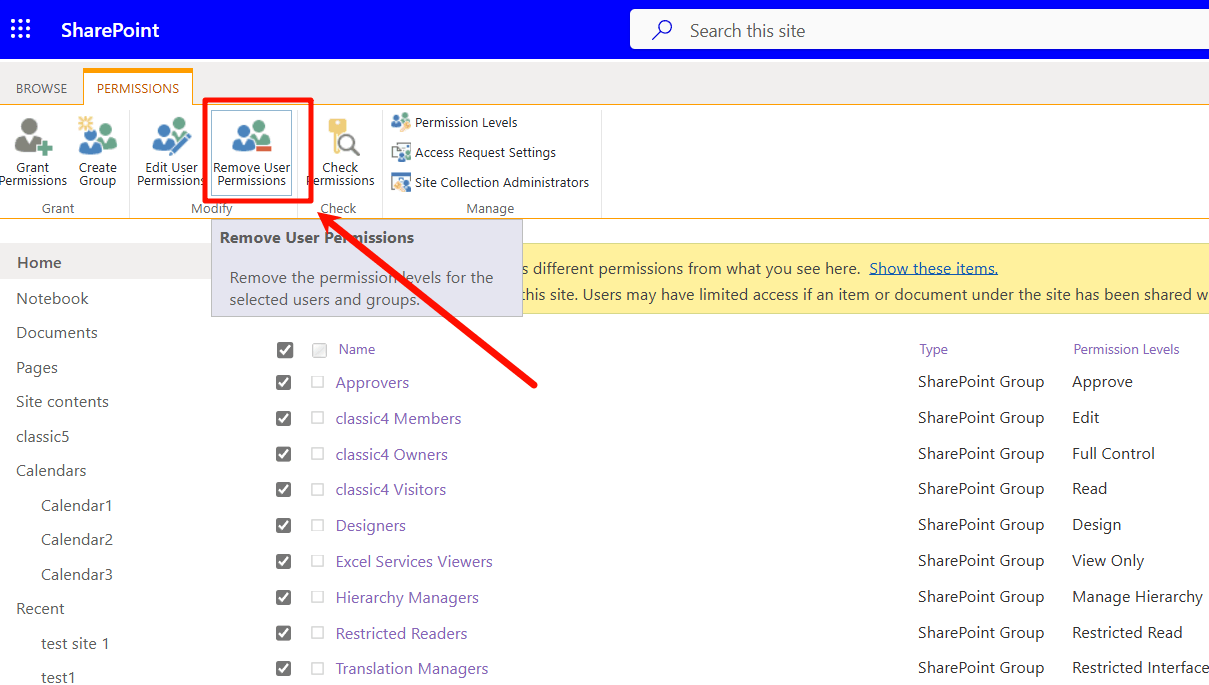Image resolution: width=1209 pixels, height=685 pixels.
Task: Switch to the BROWSE ribbon tab
Action: coord(42,88)
